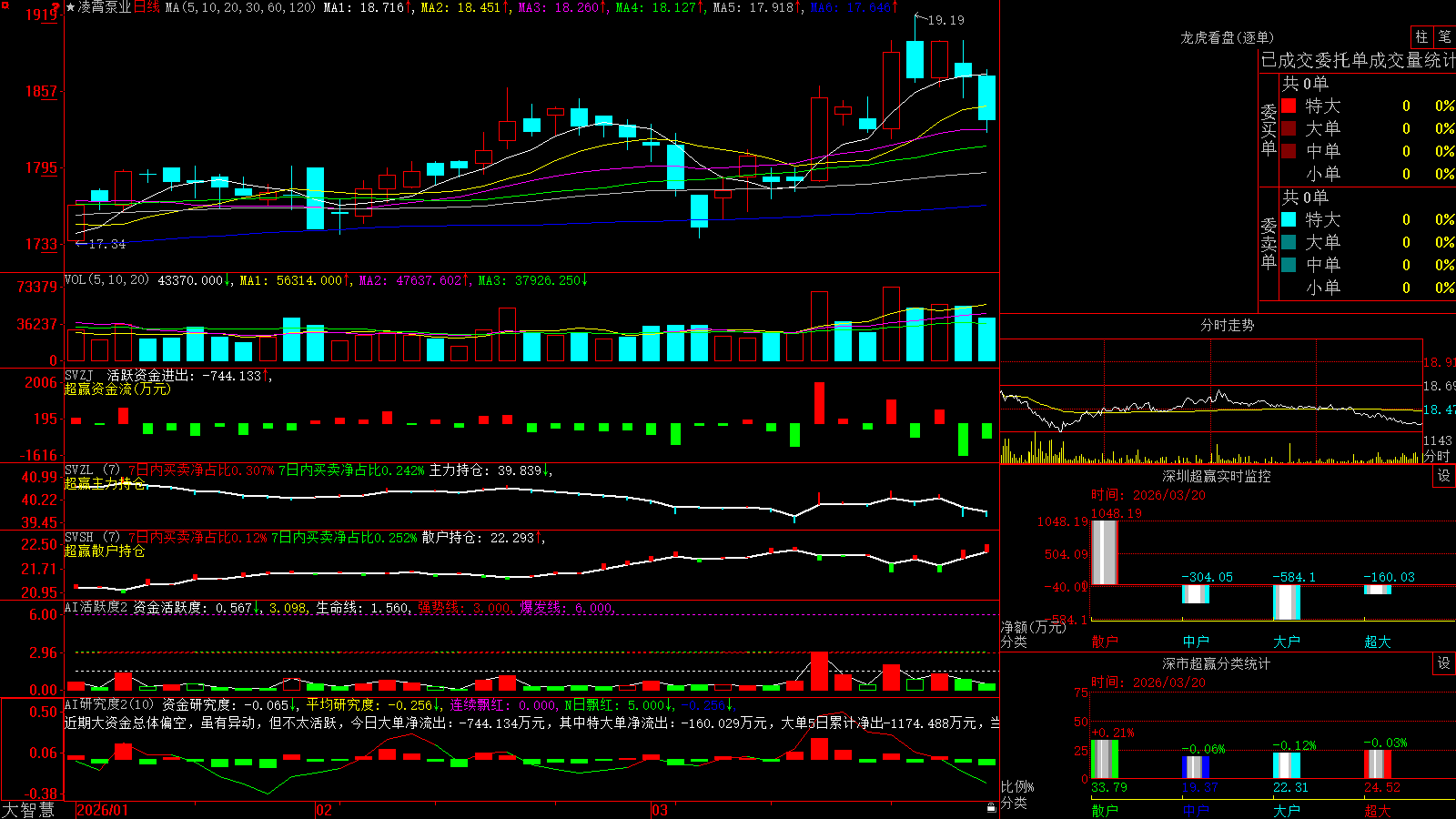
Task: Click the 龙虎看盘(逐单) panel title
Action: [x=1227, y=37]
